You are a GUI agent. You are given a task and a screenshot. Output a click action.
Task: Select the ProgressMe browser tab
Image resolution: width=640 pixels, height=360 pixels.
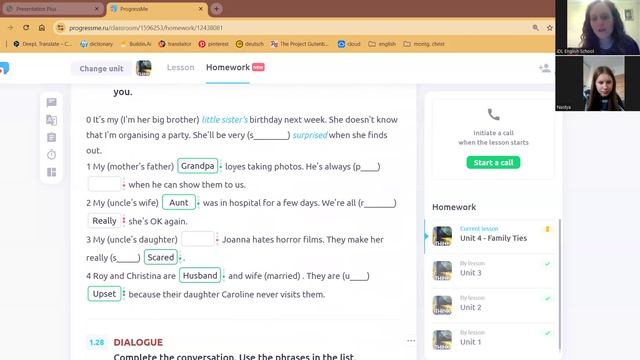(x=157, y=9)
